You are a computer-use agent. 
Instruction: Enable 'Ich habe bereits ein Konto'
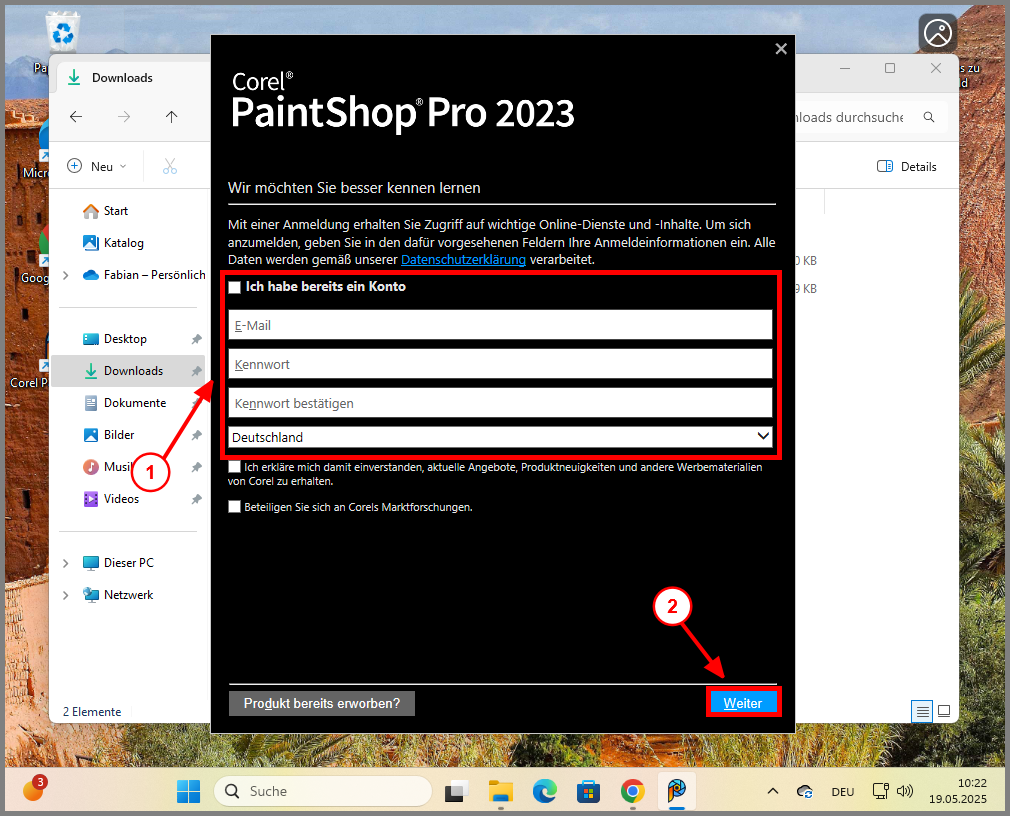235,286
